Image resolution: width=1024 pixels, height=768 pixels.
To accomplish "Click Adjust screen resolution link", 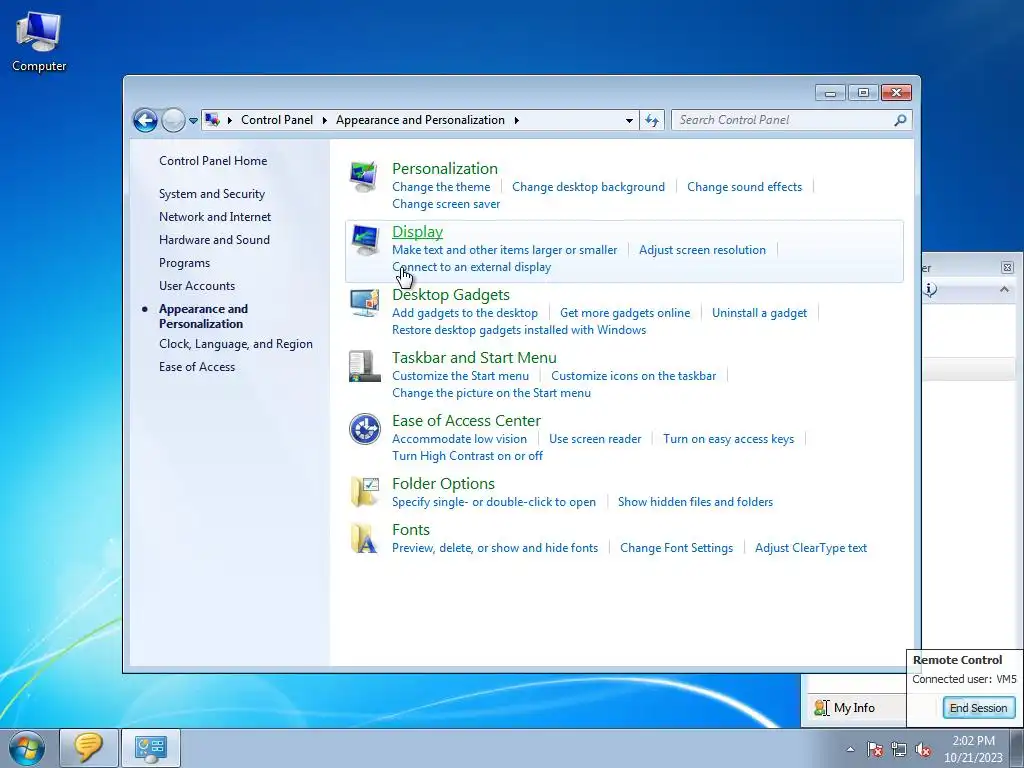I will (702, 249).
